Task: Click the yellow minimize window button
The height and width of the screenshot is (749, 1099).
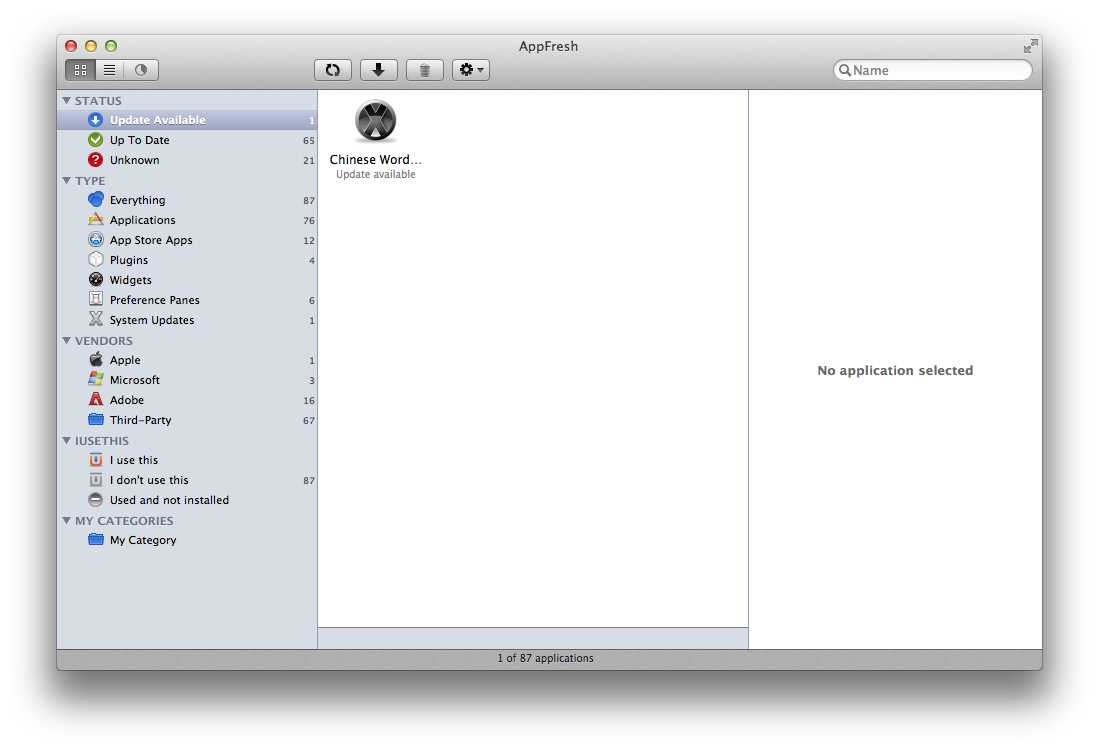Action: tap(90, 46)
